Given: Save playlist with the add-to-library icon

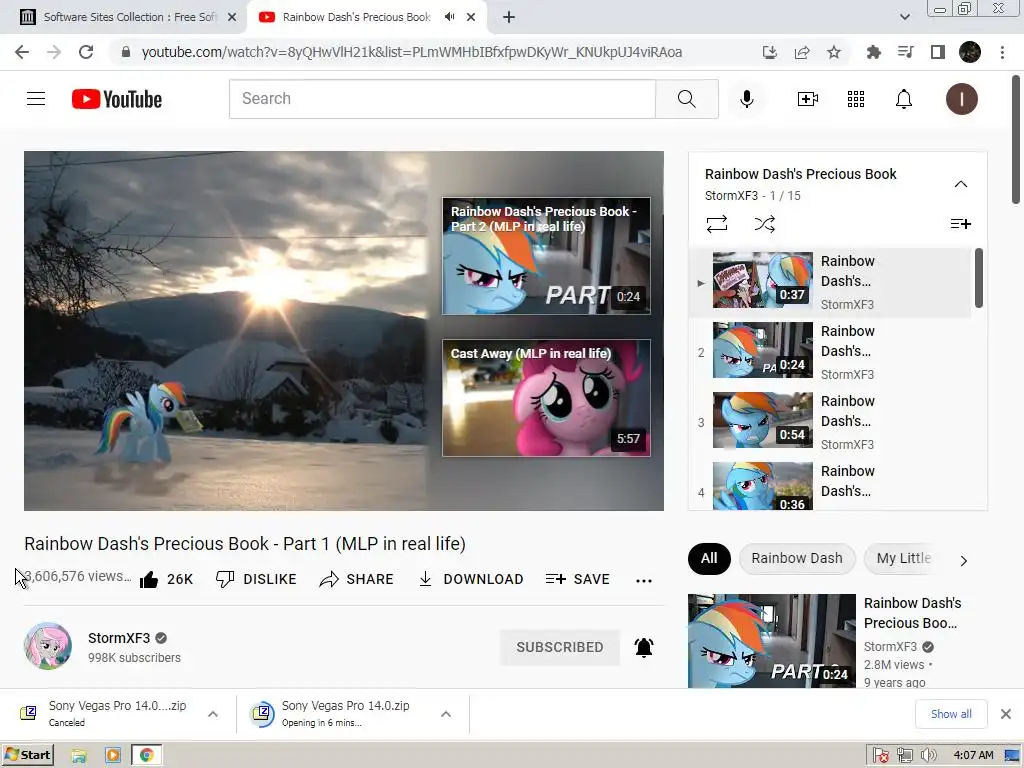Looking at the screenshot, I should [x=960, y=224].
